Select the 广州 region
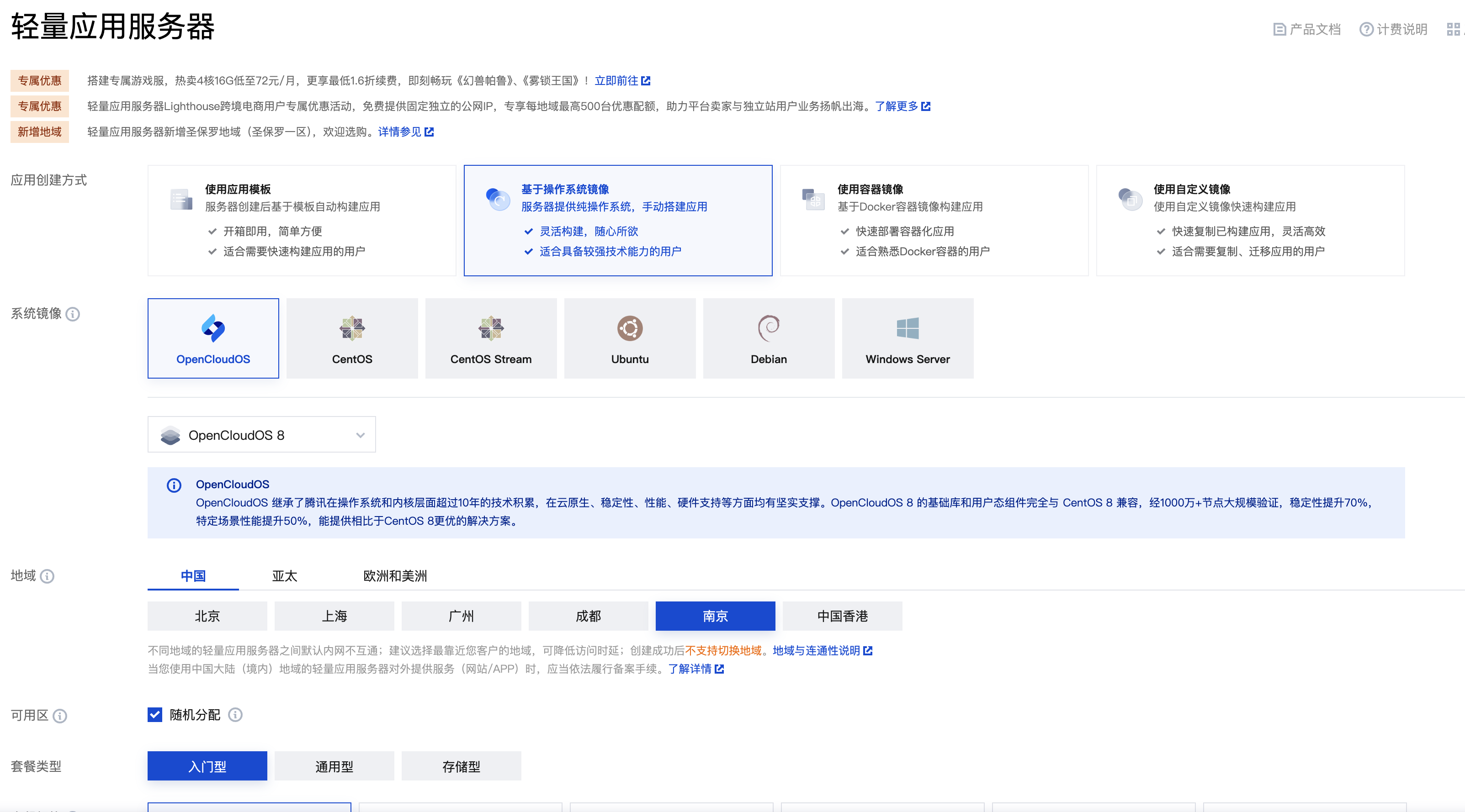 461,616
